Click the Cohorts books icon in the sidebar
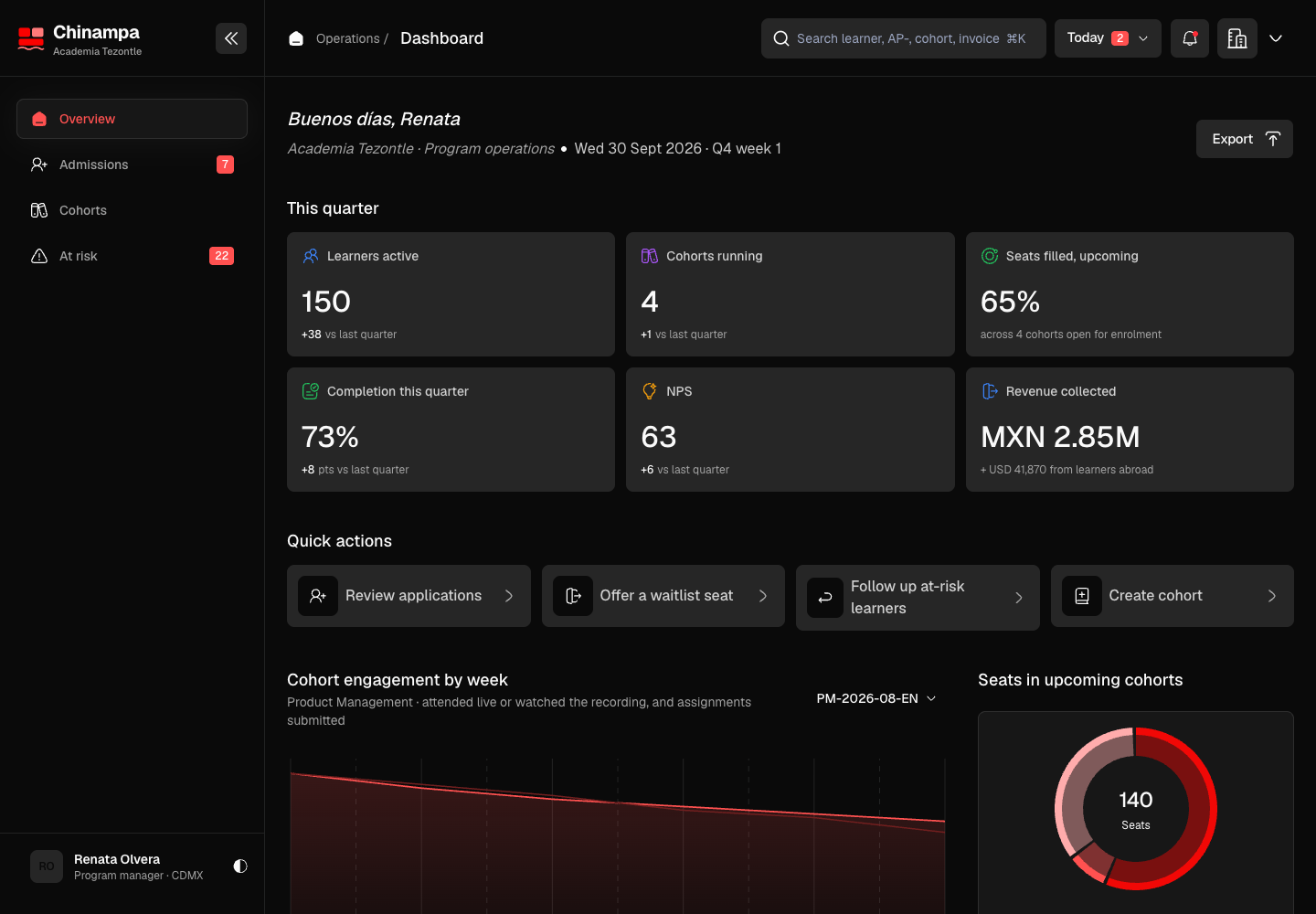Image resolution: width=1316 pixels, height=914 pixels. [39, 210]
